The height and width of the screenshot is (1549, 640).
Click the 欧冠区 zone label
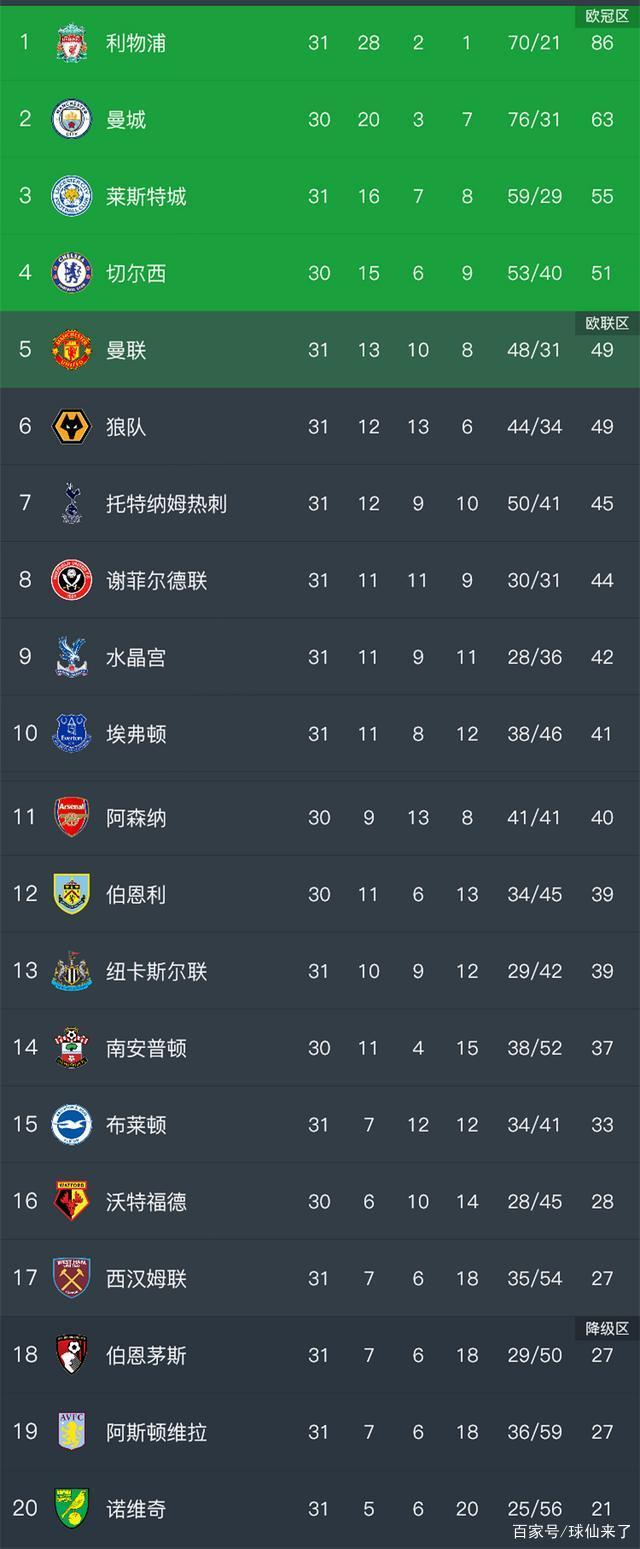(607, 16)
